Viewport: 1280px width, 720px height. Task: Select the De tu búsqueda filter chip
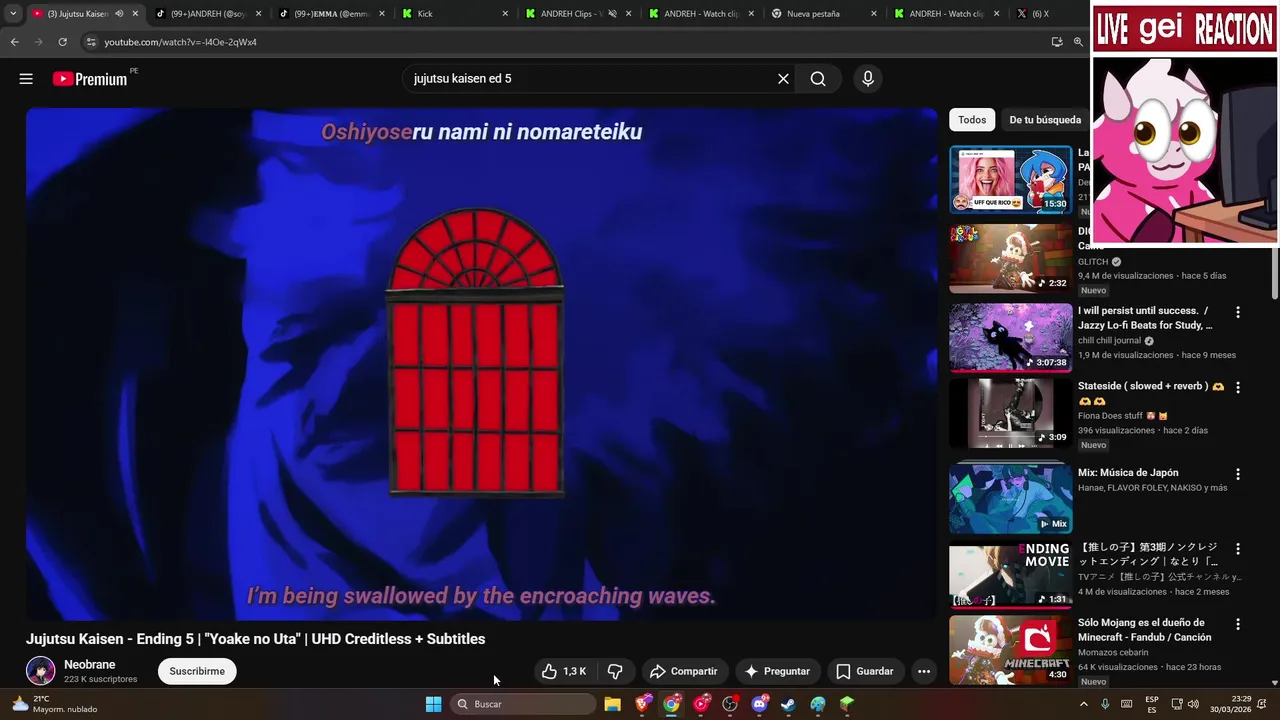pyautogui.click(x=1045, y=120)
